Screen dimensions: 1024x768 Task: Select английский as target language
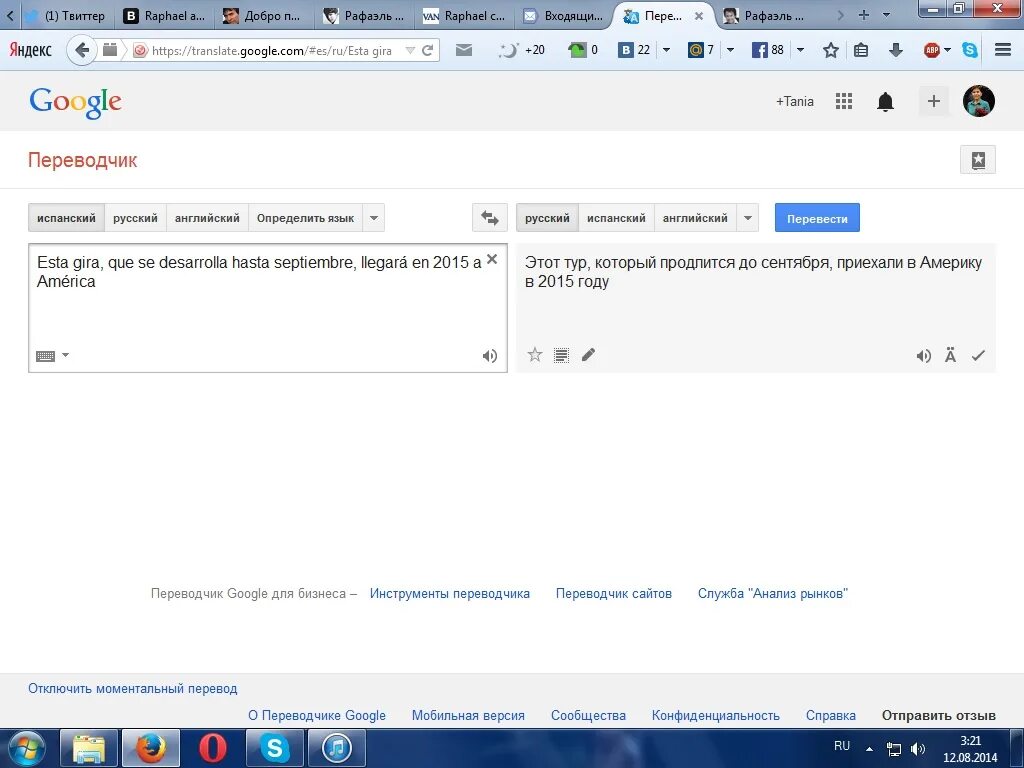695,218
